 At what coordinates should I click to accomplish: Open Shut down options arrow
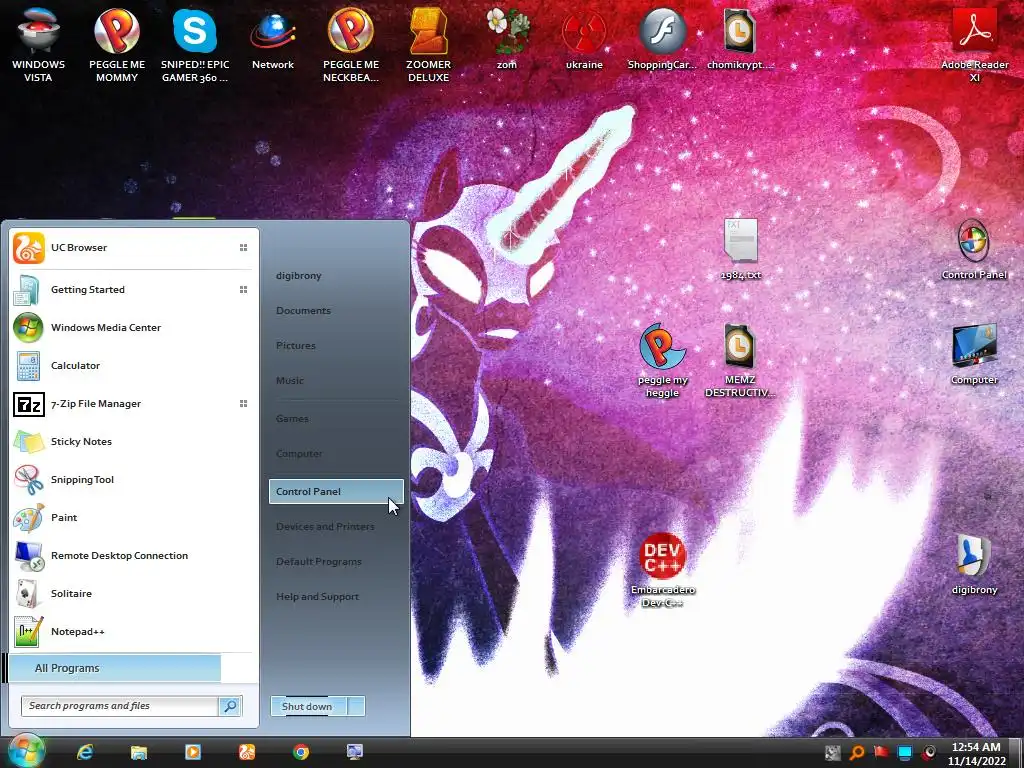pyautogui.click(x=357, y=706)
